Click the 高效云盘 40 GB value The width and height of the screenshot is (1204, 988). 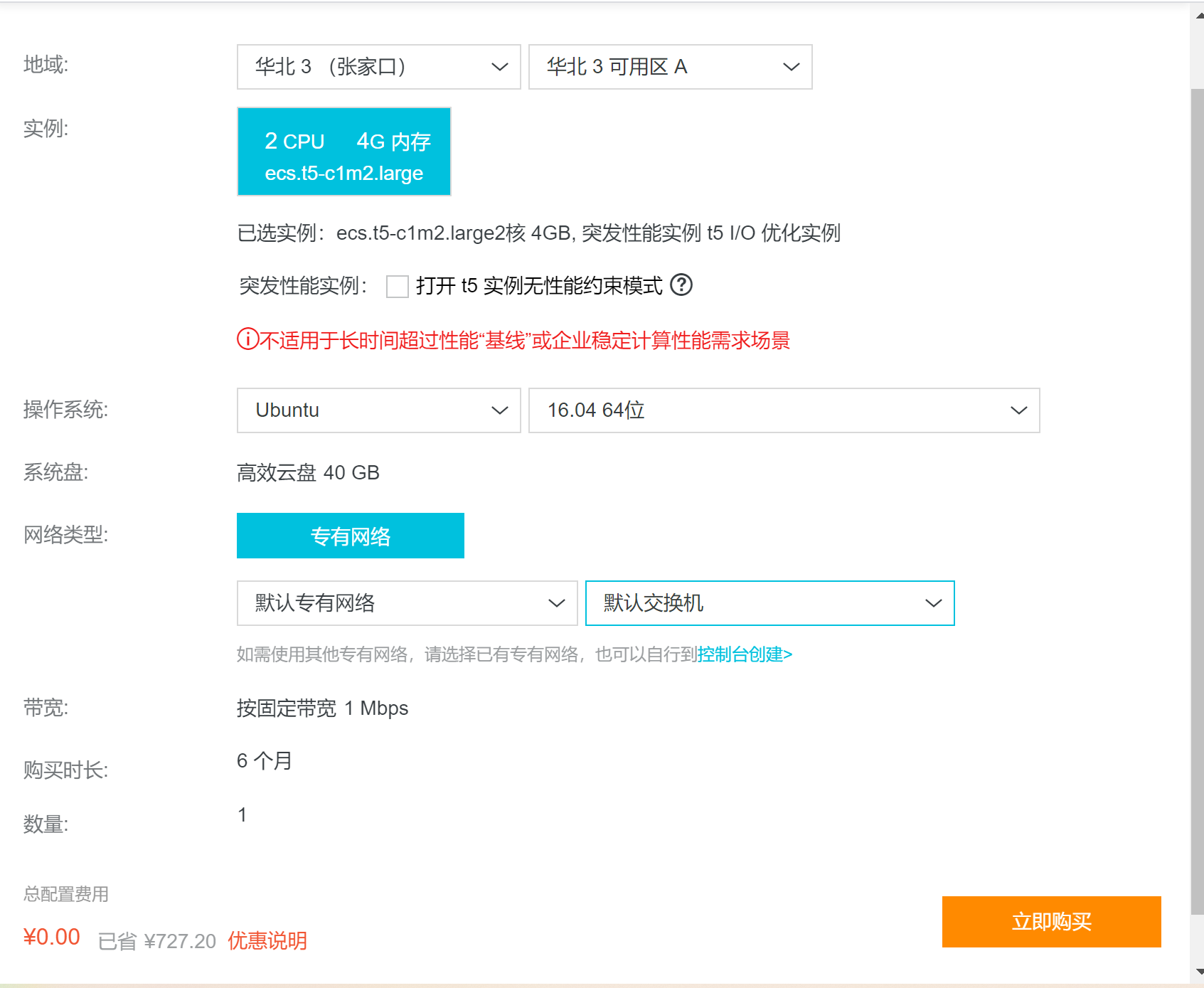click(x=308, y=472)
